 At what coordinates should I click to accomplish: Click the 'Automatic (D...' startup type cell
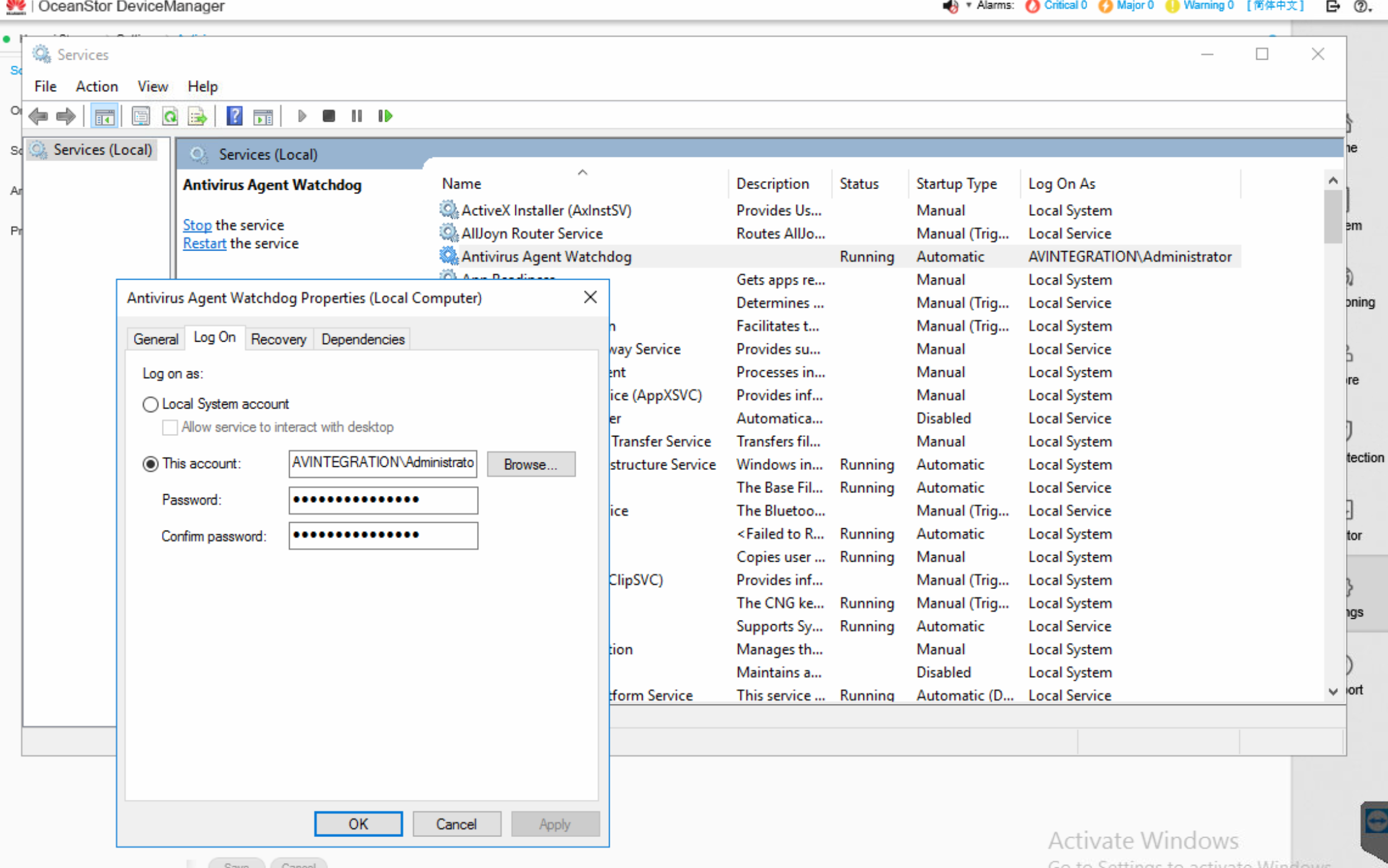(964, 695)
